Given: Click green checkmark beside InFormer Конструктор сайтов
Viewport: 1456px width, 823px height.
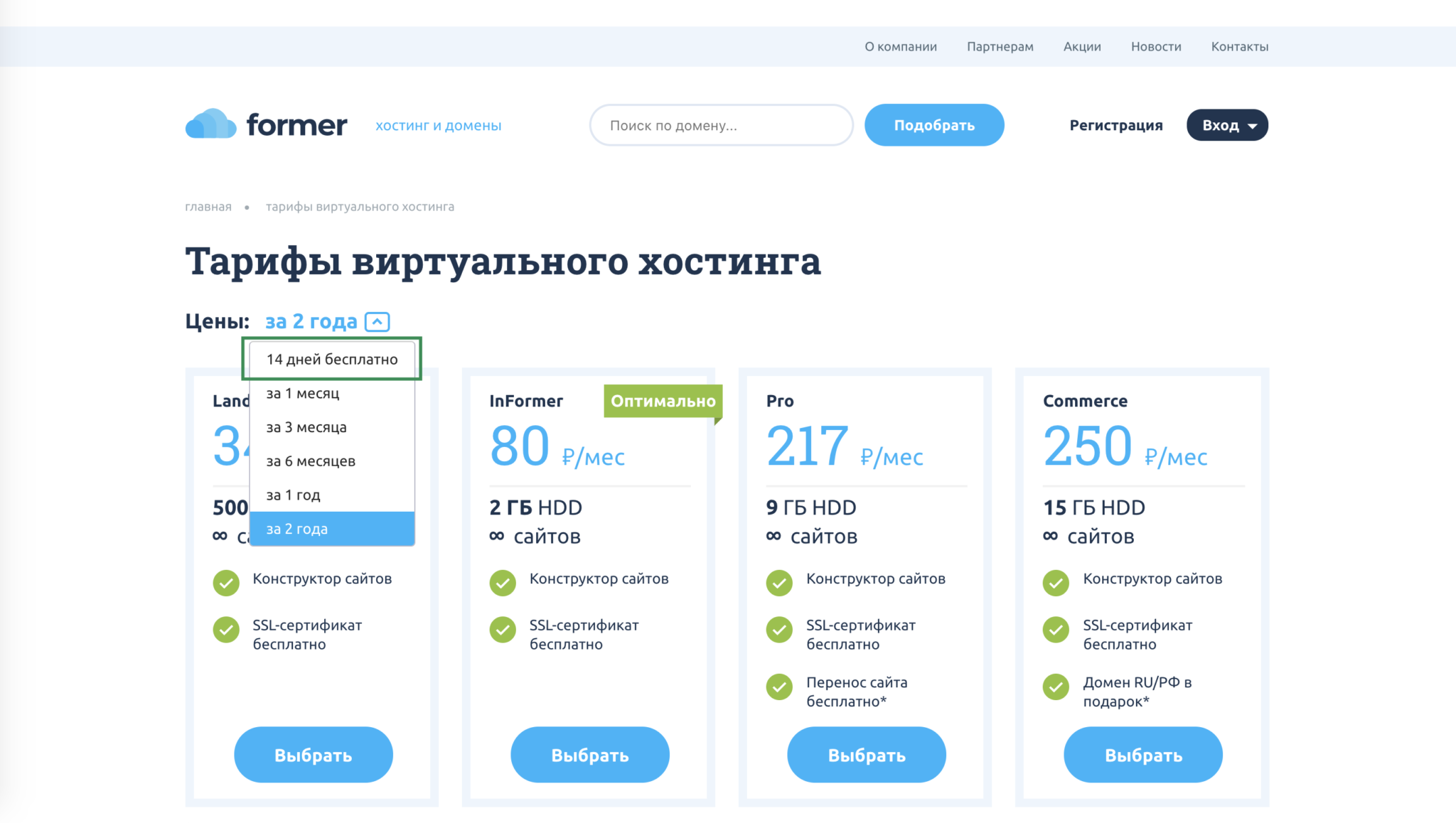Looking at the screenshot, I should coord(503,583).
